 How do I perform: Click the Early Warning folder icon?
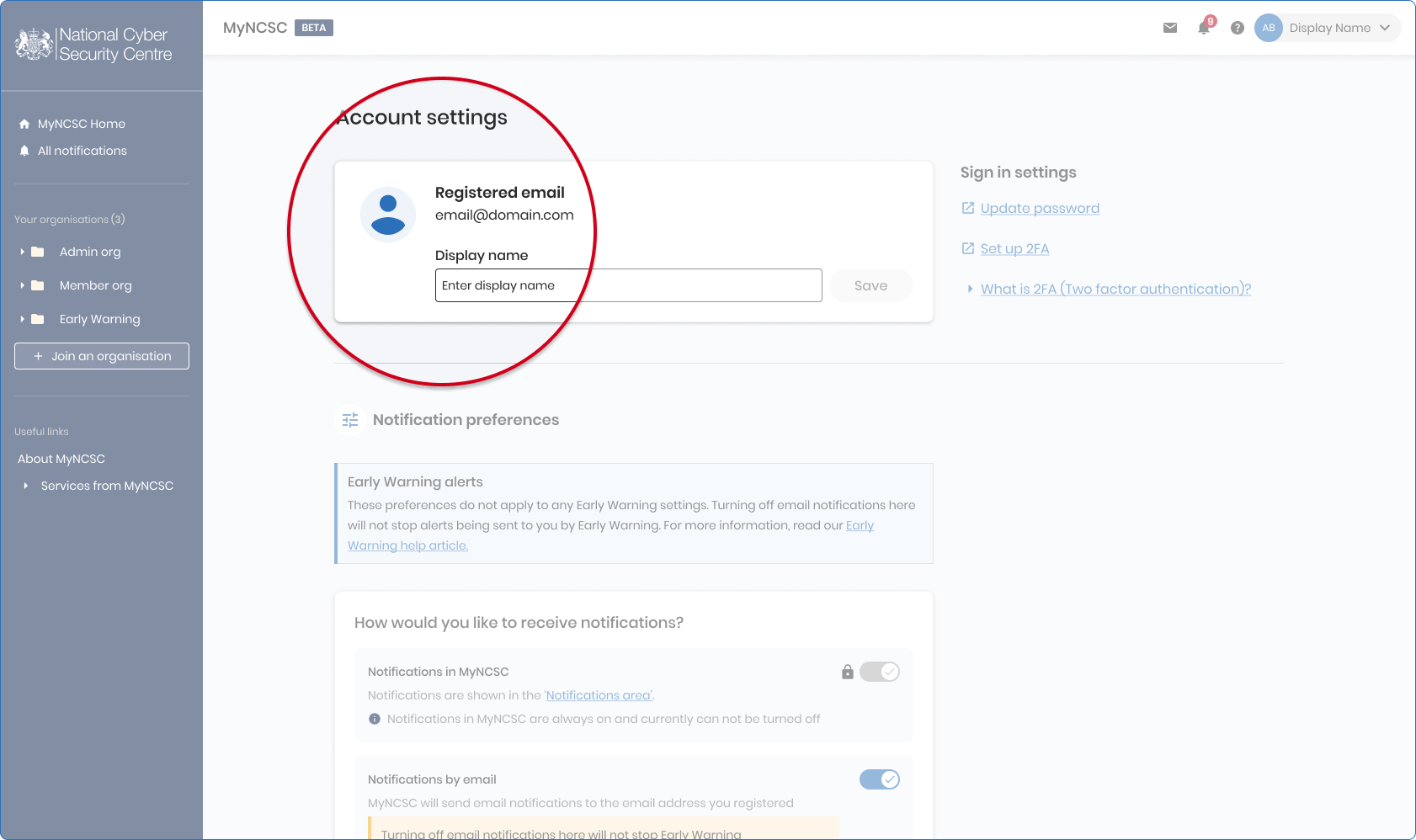coord(38,319)
